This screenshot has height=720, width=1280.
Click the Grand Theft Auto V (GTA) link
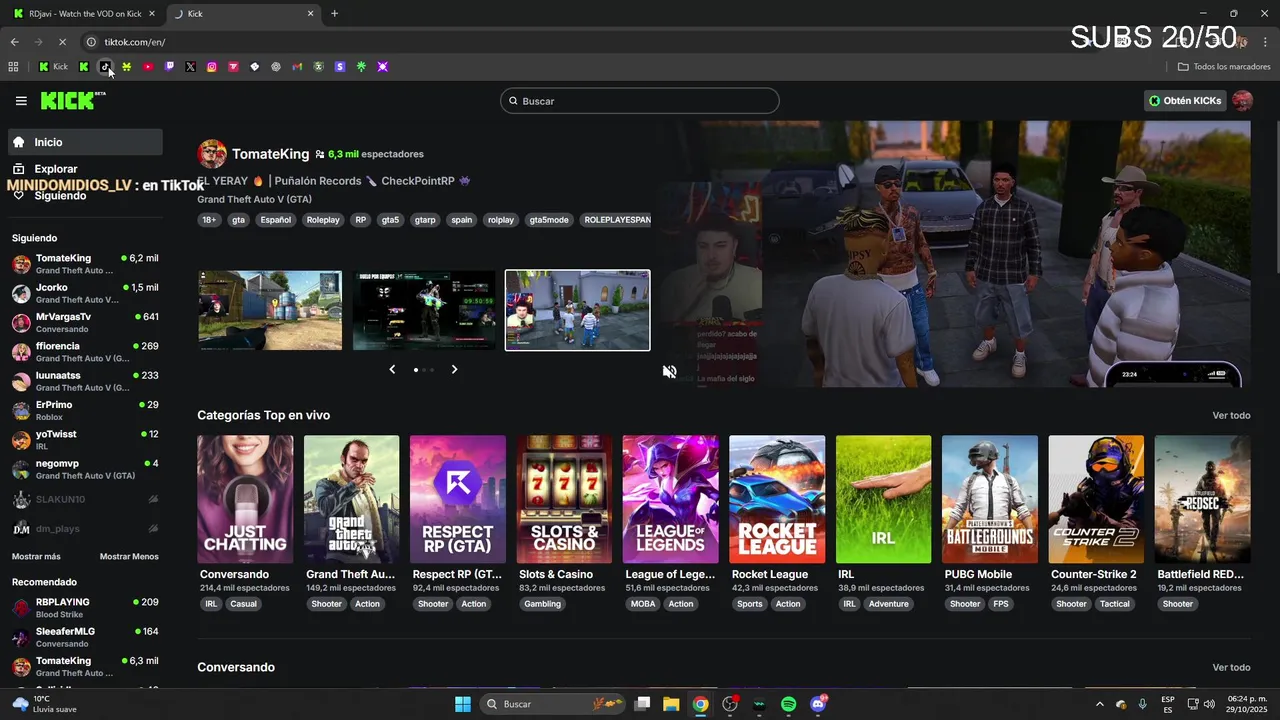tap(254, 199)
